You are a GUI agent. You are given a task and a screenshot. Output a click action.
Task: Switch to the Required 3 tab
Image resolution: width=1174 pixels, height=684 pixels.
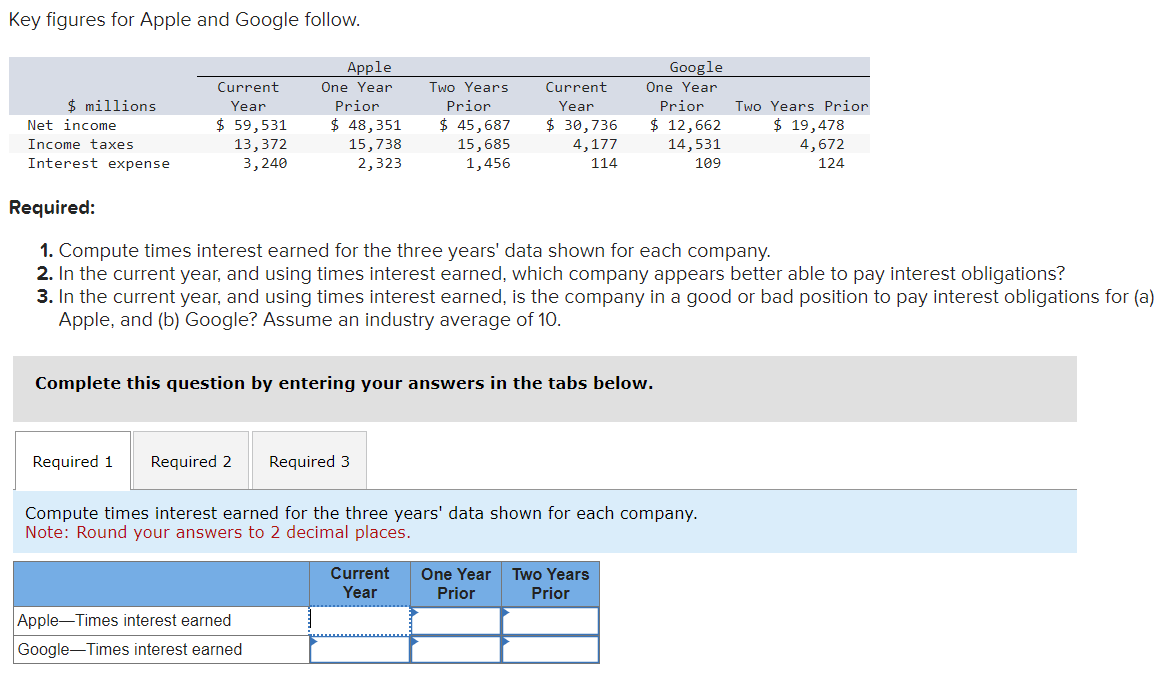[x=309, y=461]
